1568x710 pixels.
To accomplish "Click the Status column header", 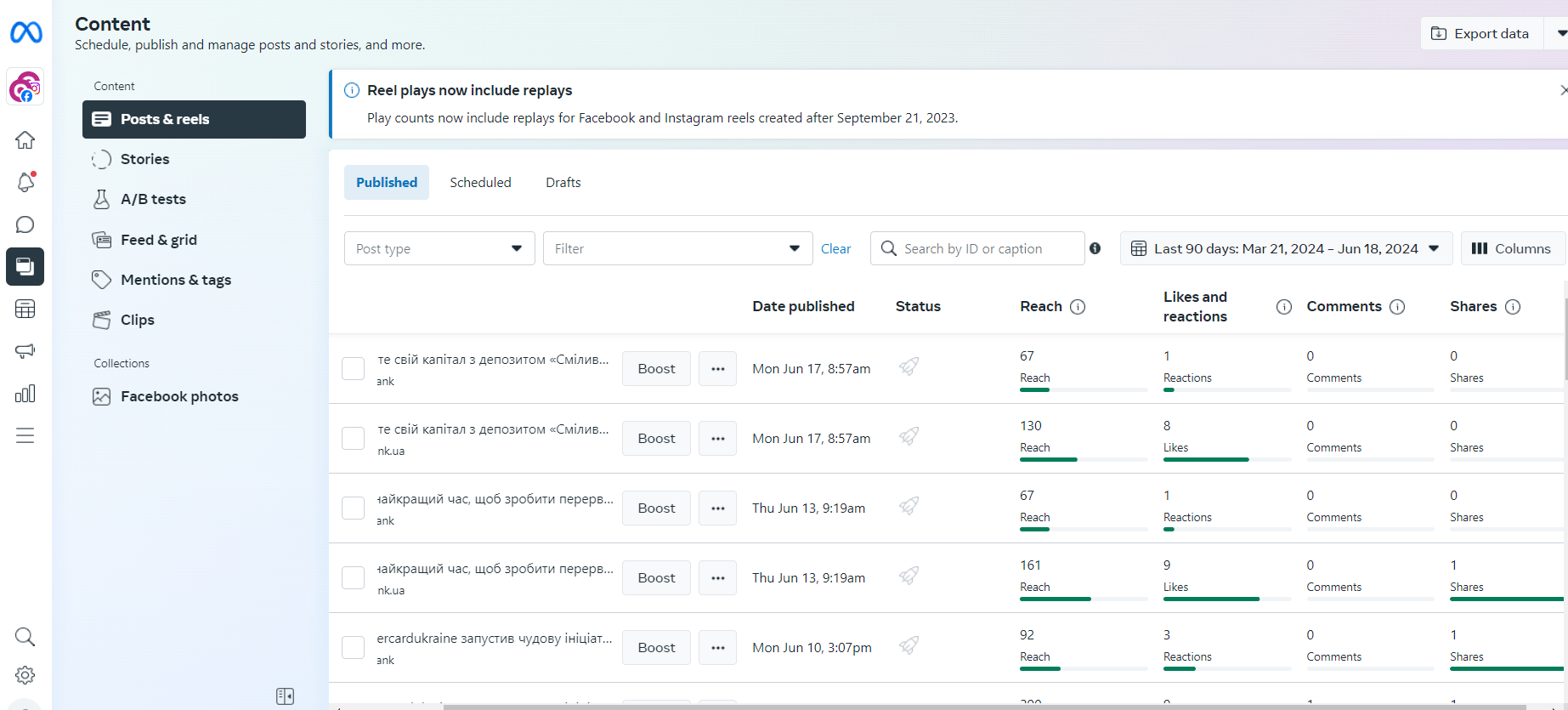I will [918, 307].
